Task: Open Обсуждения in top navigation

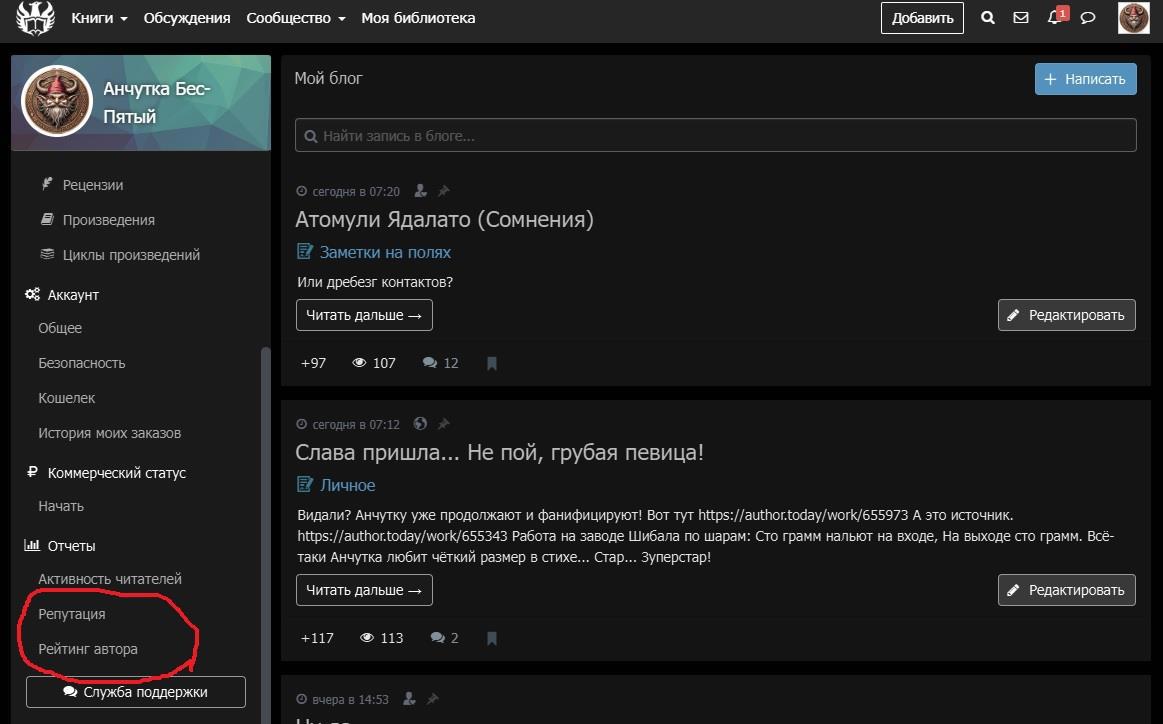Action: click(x=187, y=18)
